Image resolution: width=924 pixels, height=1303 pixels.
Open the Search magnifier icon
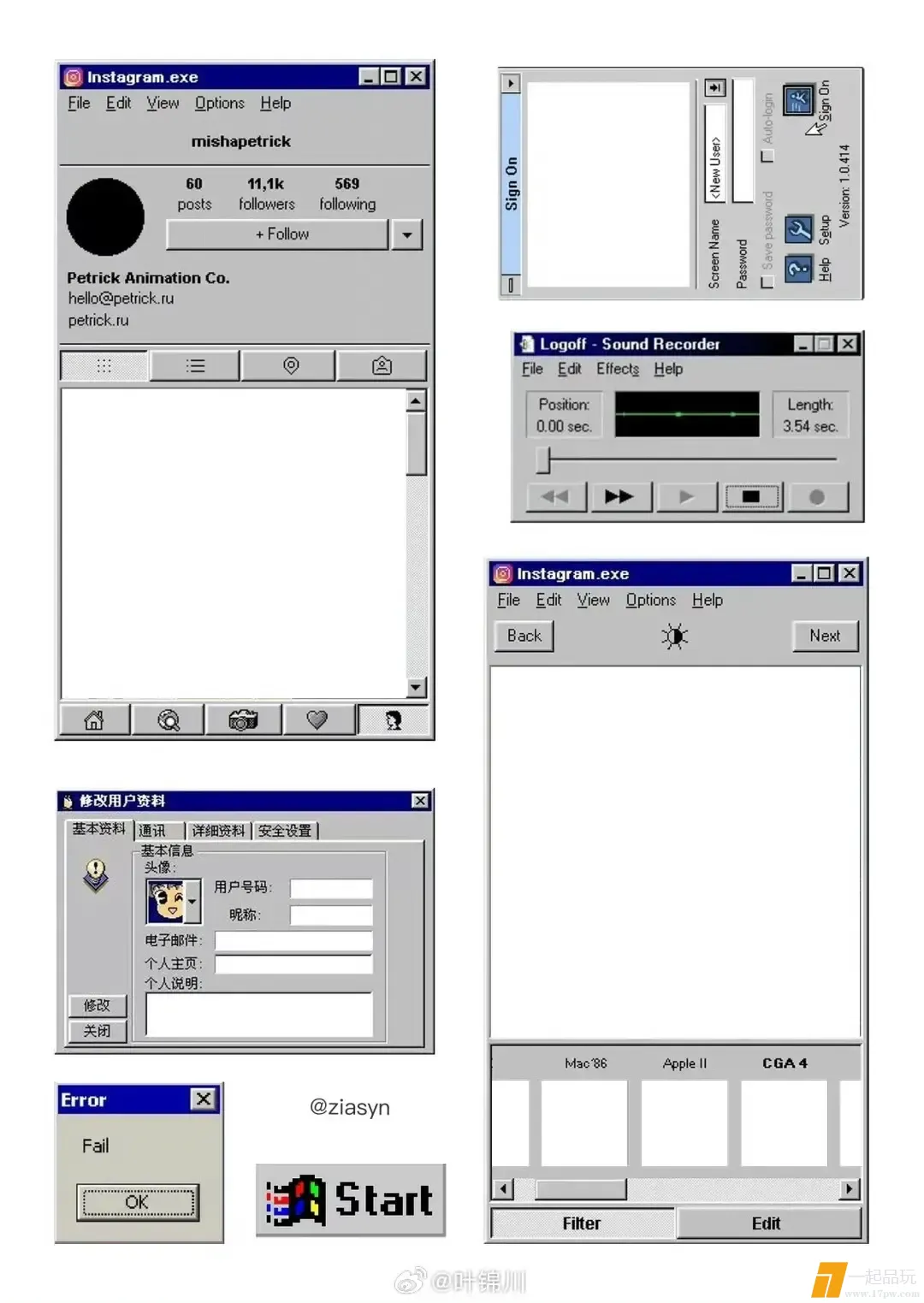[x=169, y=720]
